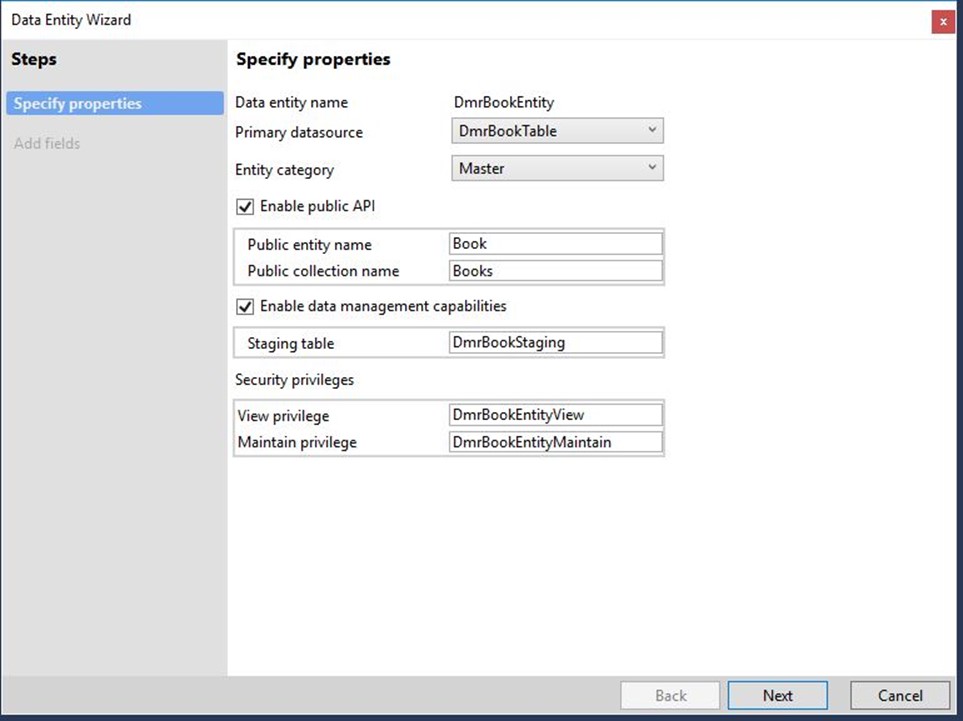
Task: Click the Public collection name field
Action: click(556, 271)
